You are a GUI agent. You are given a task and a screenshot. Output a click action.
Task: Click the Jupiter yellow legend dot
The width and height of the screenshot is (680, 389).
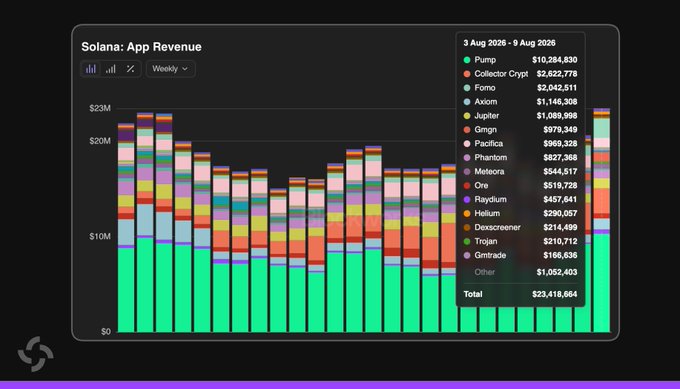click(467, 116)
